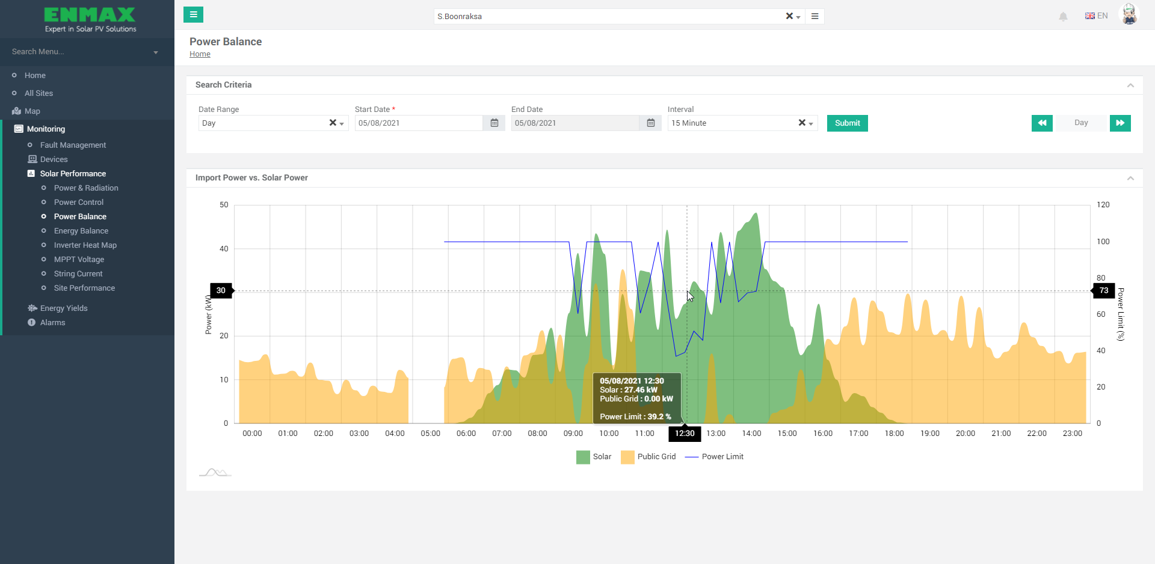Viewport: 1155px width, 564px height.
Task: Go to the previous day
Action: click(x=1042, y=123)
